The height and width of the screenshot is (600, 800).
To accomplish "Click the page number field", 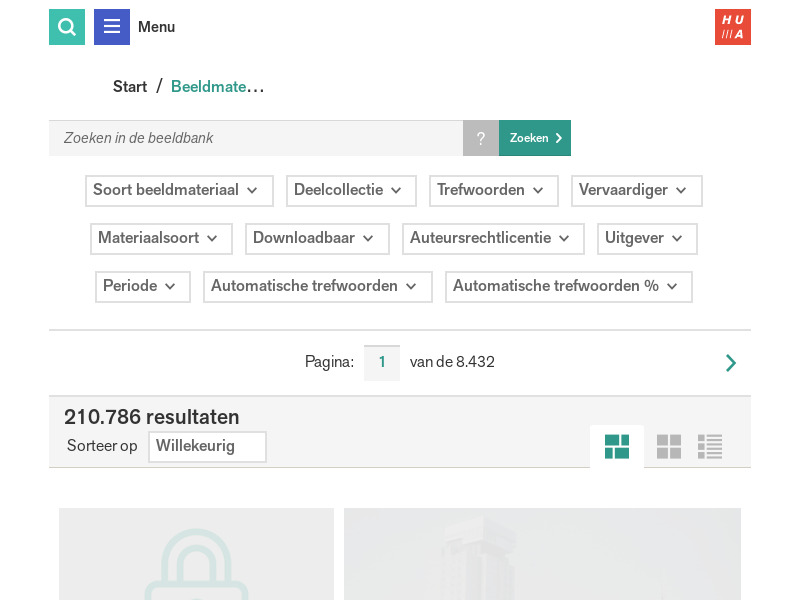I will pyautogui.click(x=382, y=363).
